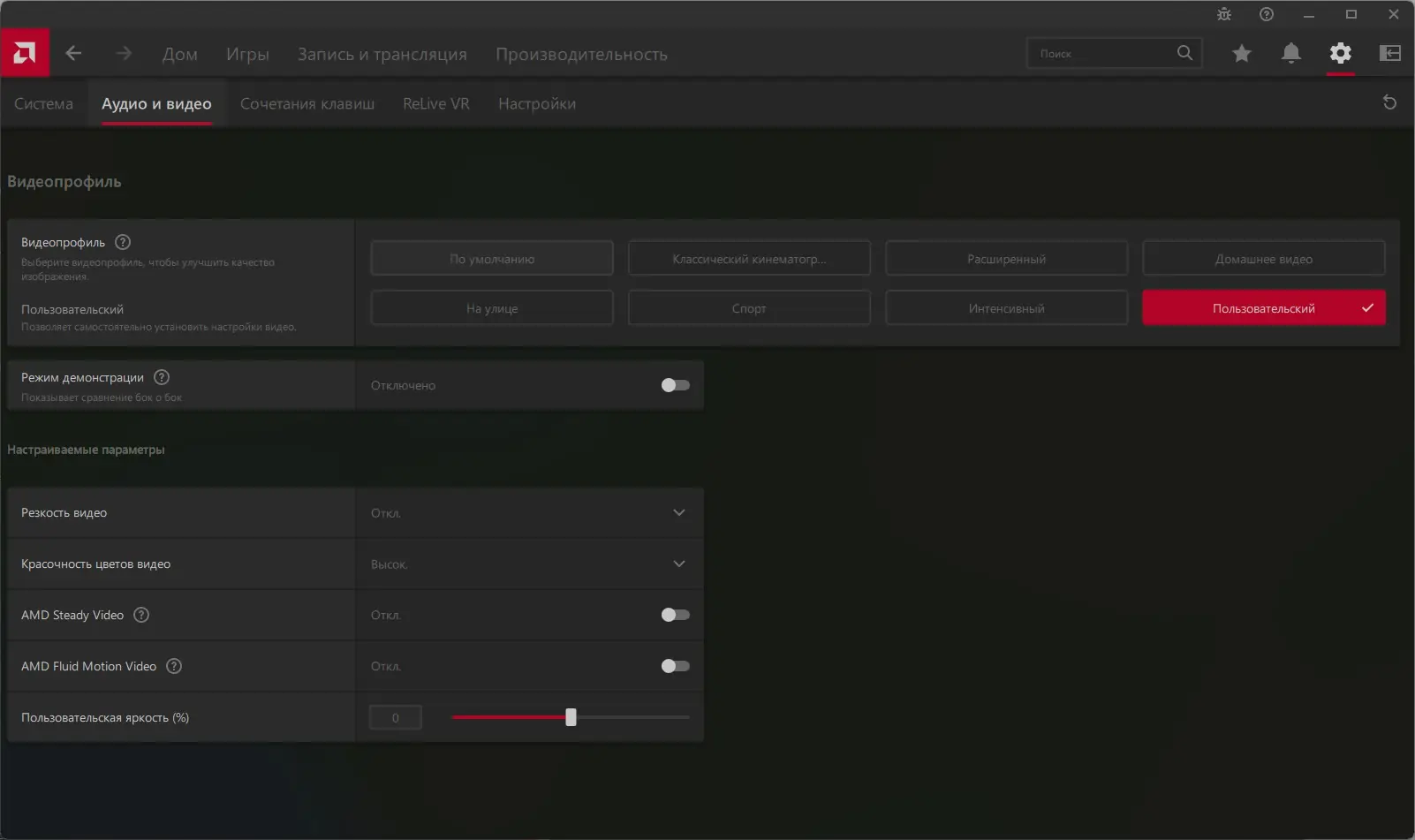This screenshot has width=1415, height=840.
Task: Show help for AMD Steady Video
Action: tap(141, 615)
